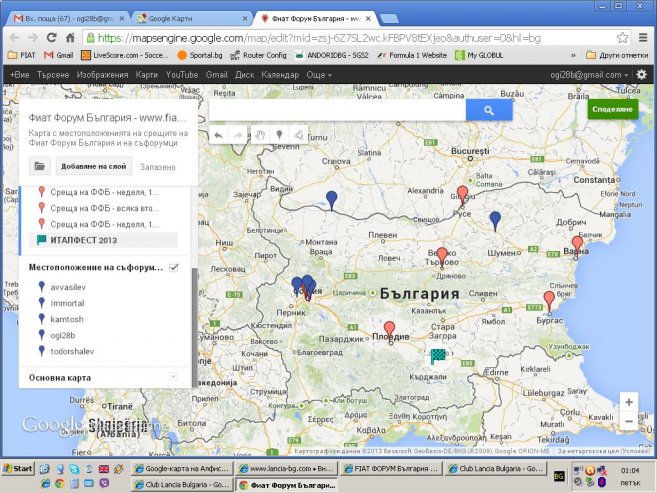Click the undo arrow in the map toolbar

218,135
